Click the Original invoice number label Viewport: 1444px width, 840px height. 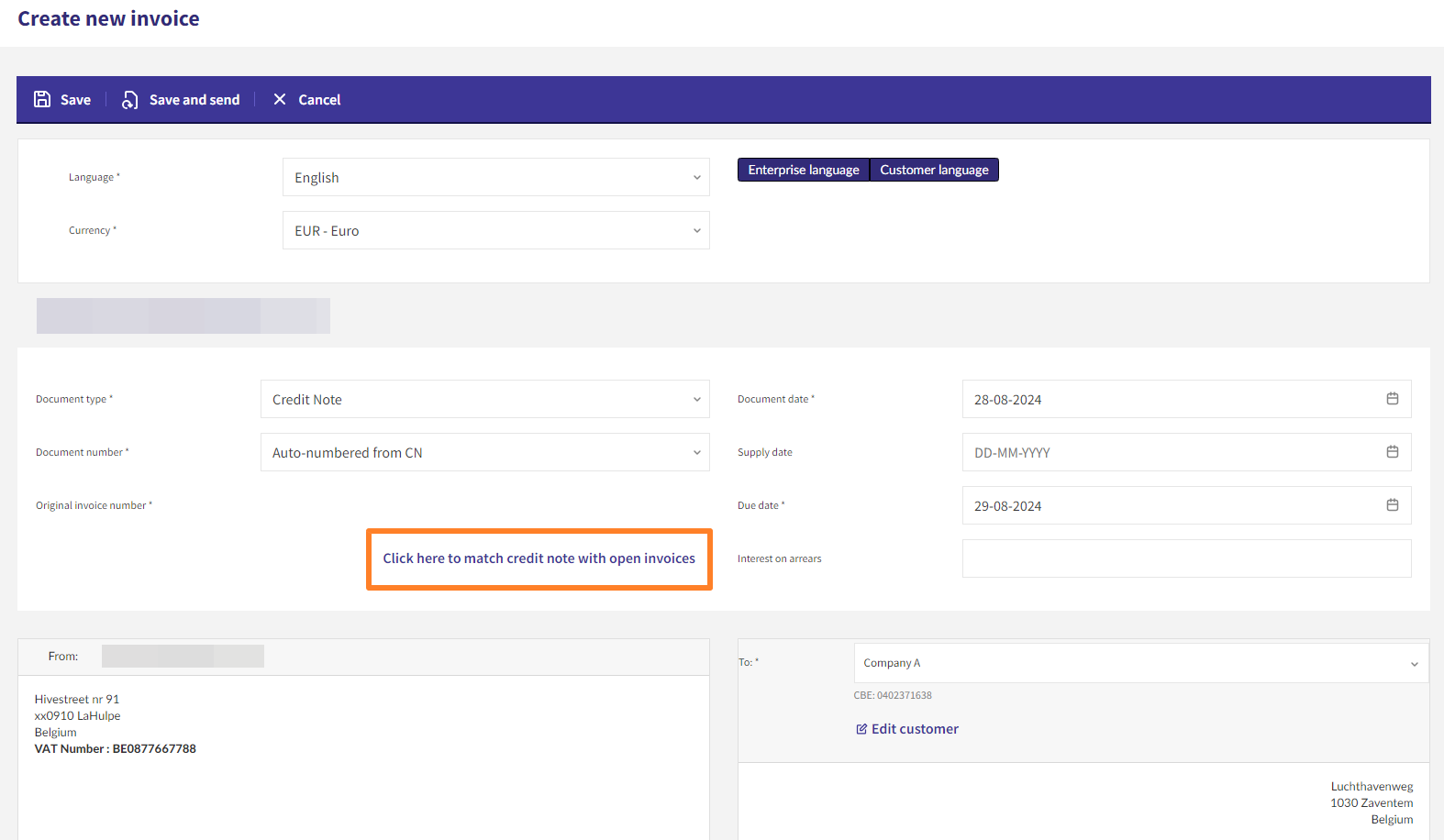94,505
